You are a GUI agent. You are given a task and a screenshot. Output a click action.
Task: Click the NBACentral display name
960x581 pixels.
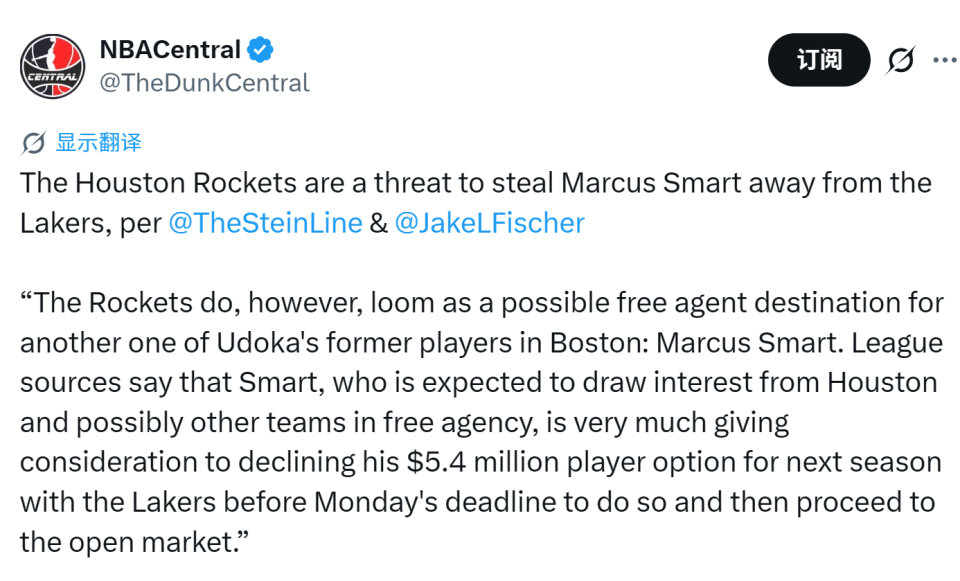click(x=170, y=50)
